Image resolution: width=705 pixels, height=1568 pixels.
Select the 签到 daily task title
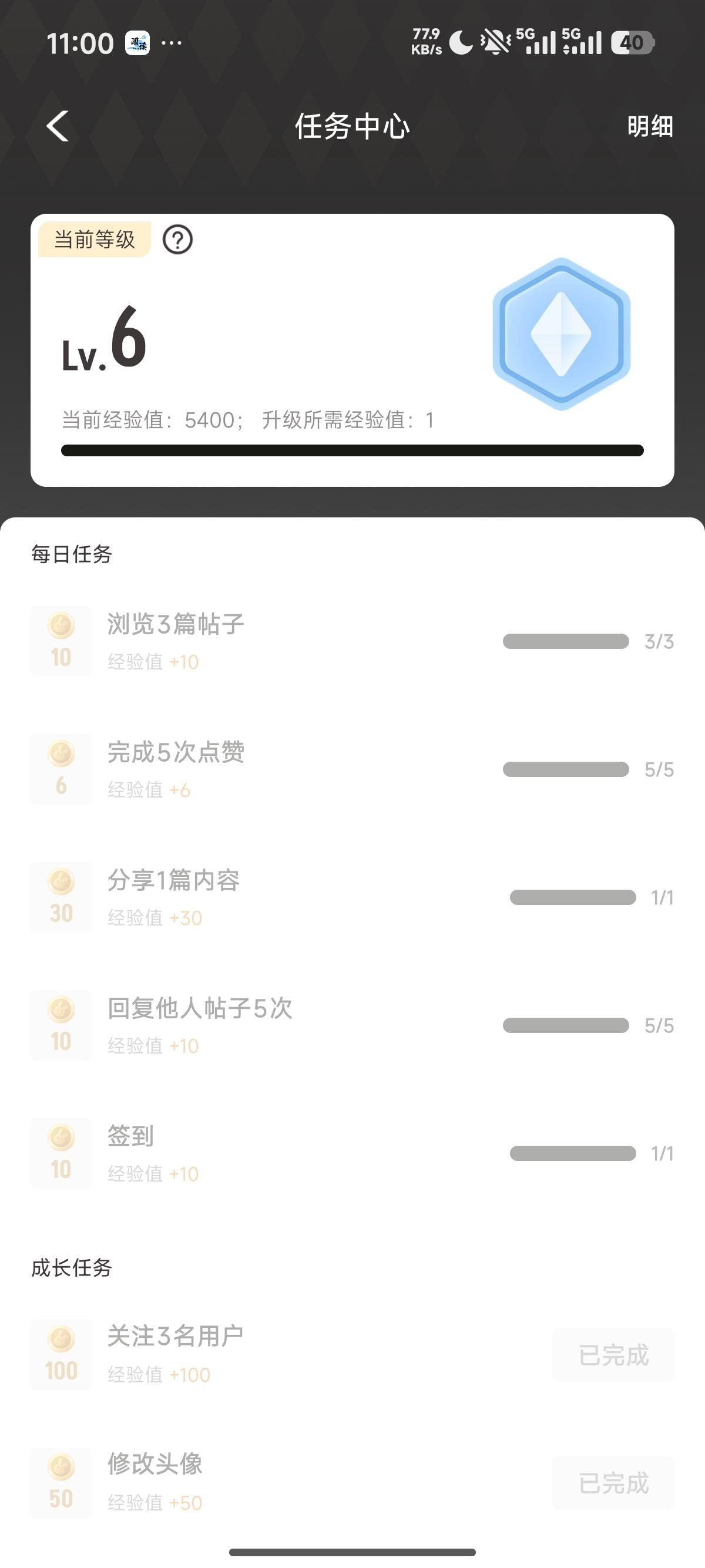(130, 1136)
